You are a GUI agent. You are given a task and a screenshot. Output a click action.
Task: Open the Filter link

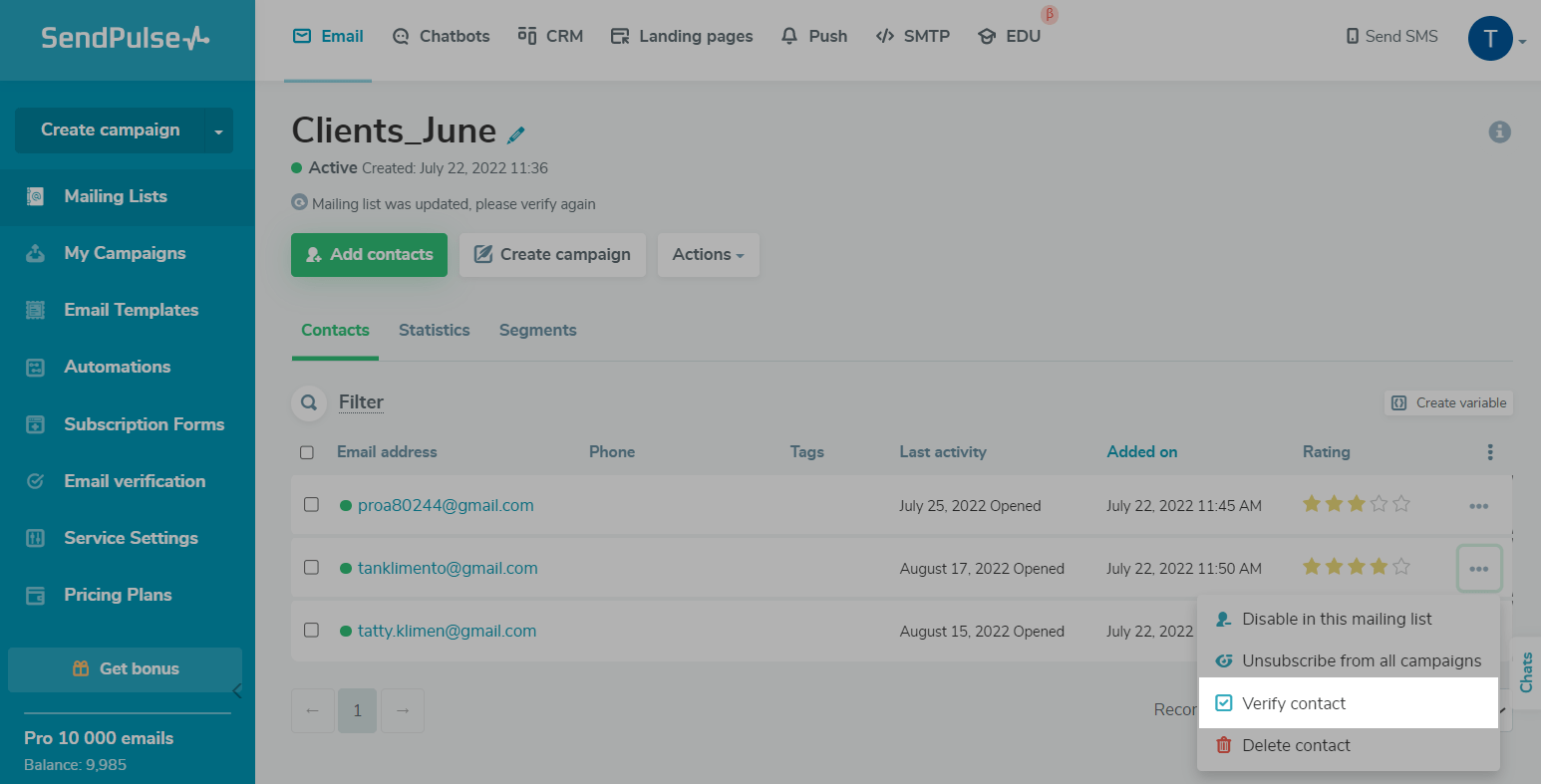(x=361, y=402)
